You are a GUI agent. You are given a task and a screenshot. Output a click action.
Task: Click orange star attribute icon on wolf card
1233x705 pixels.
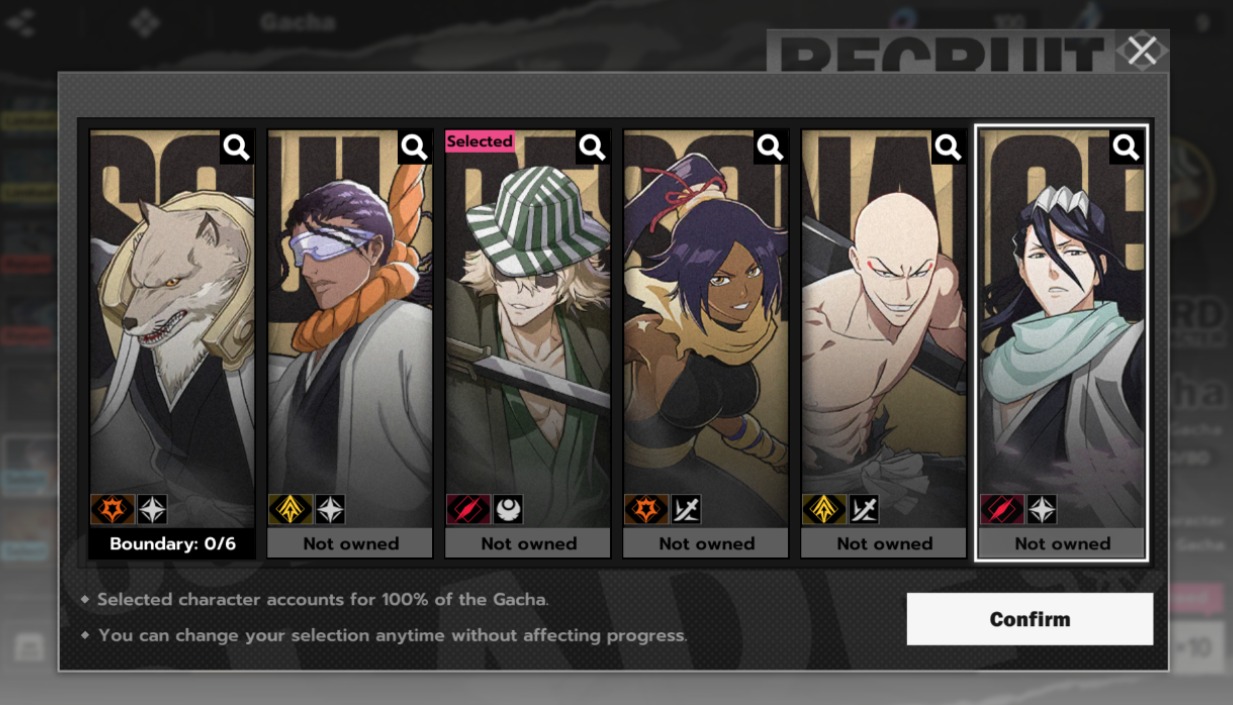coord(112,510)
